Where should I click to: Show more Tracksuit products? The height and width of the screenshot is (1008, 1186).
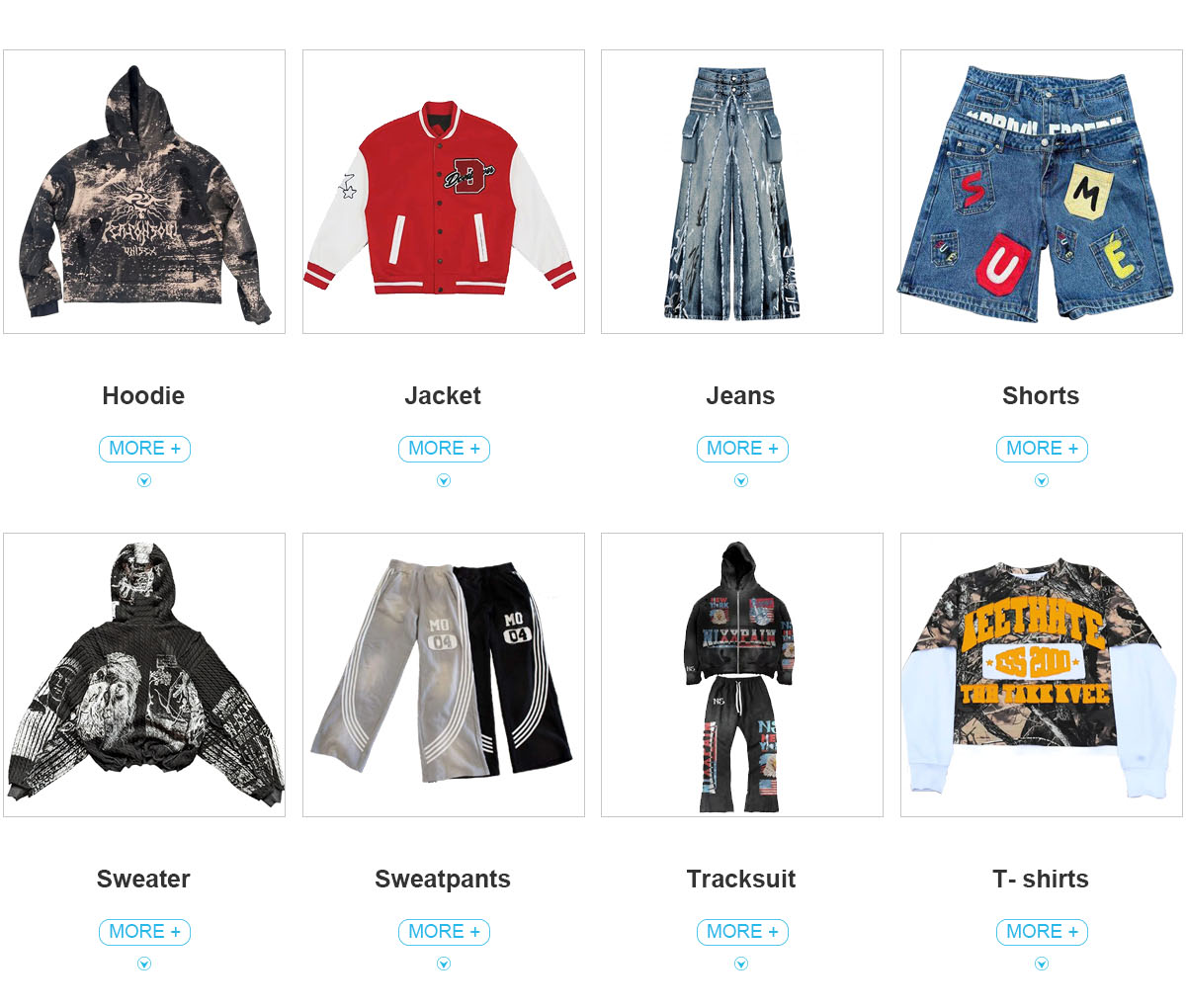click(742, 932)
